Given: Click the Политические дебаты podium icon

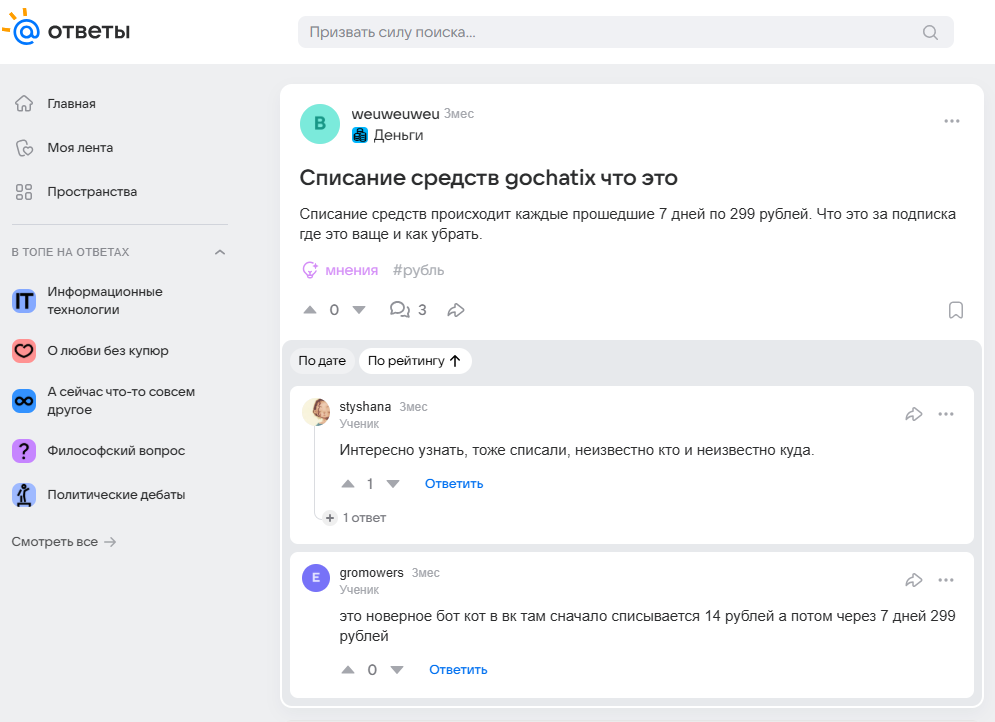Looking at the screenshot, I should 24,495.
